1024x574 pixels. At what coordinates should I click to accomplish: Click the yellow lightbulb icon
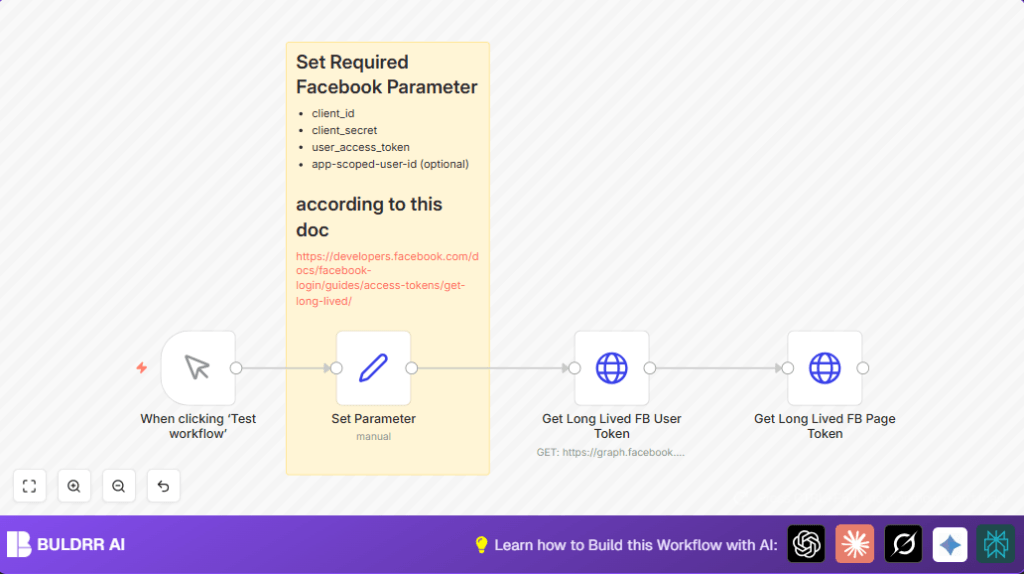(x=481, y=545)
